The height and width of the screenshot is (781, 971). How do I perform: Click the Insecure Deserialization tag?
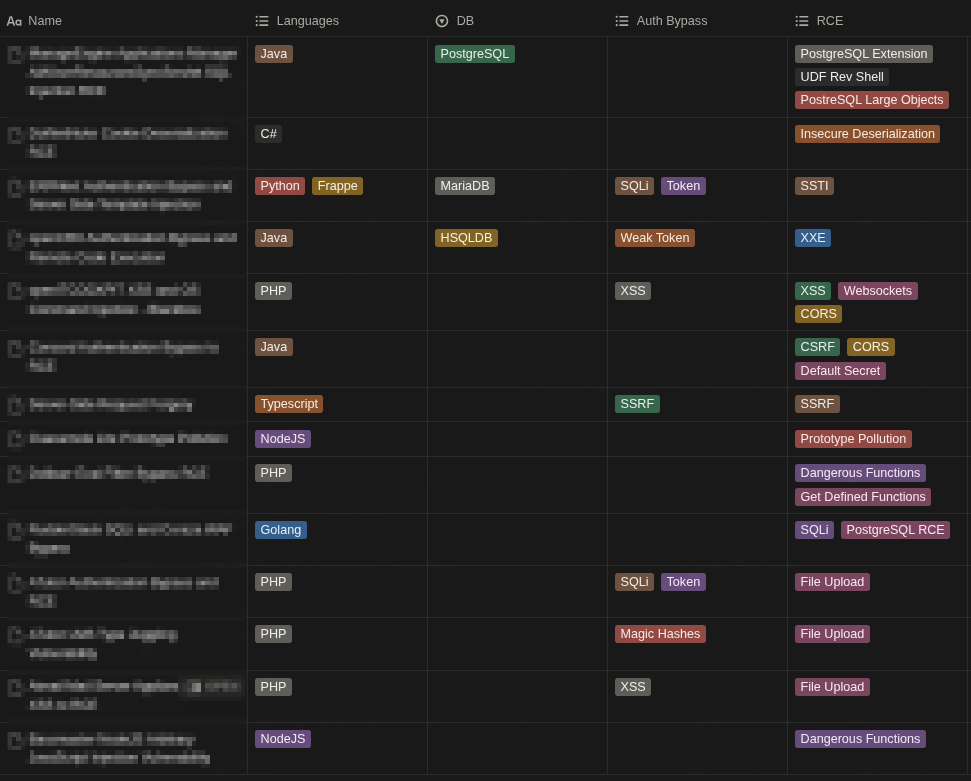[x=867, y=134]
